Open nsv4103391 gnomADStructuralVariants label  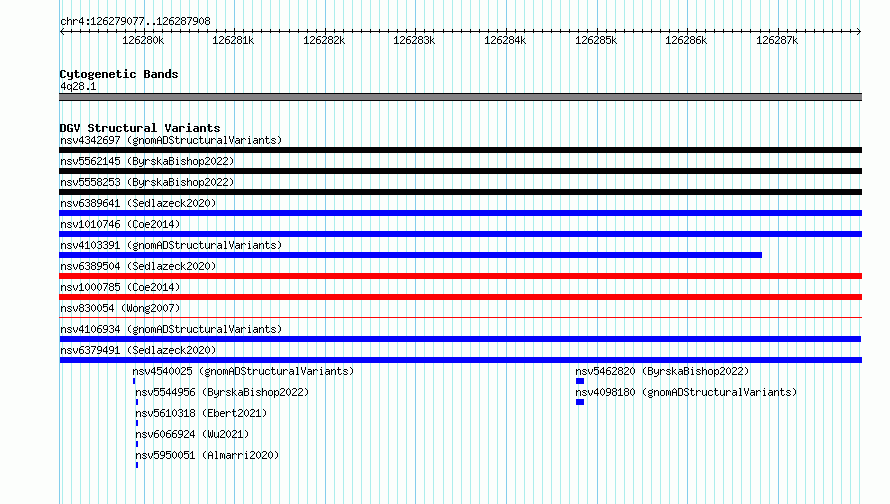(x=171, y=245)
